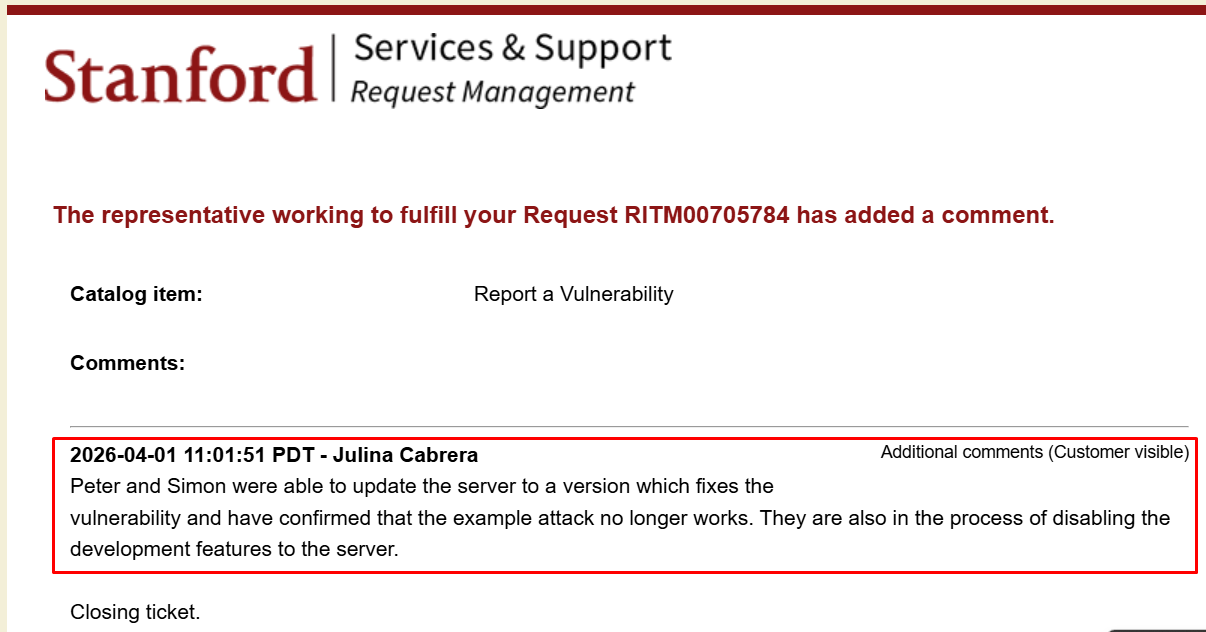Click the Stanford wordmark logo
This screenshot has width=1206, height=632.
click(180, 75)
